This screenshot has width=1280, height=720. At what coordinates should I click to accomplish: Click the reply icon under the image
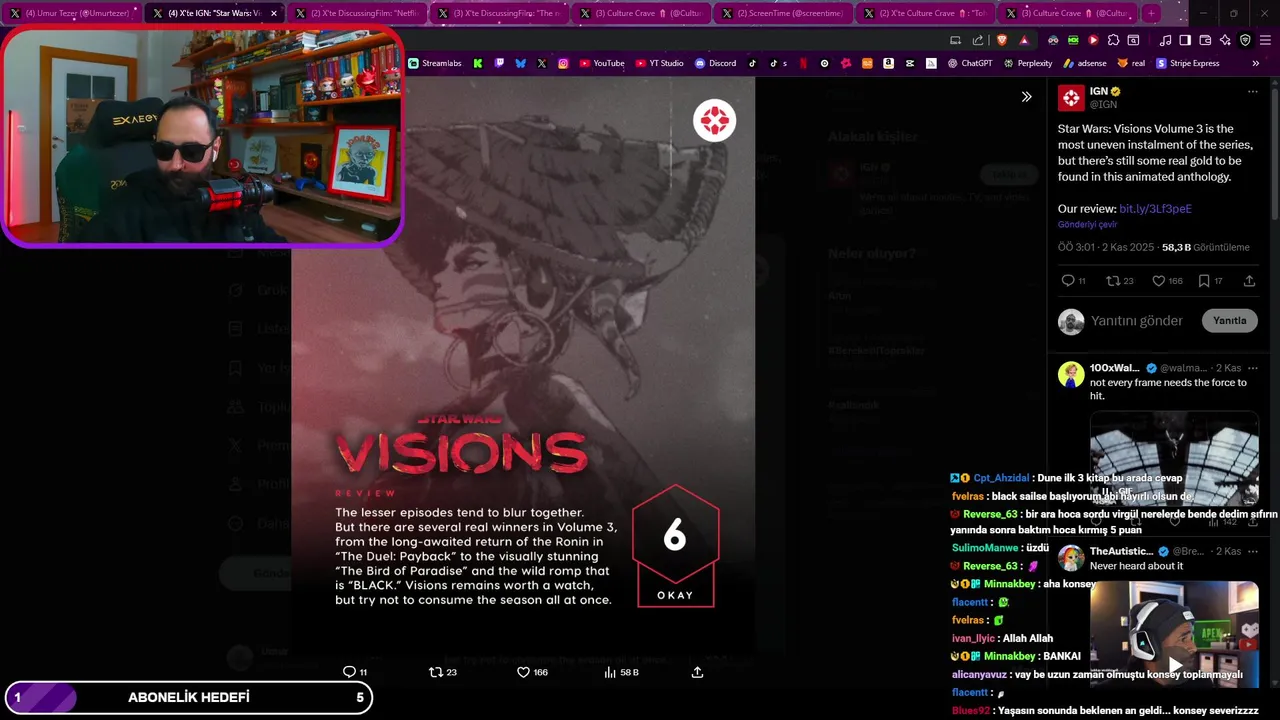(349, 672)
